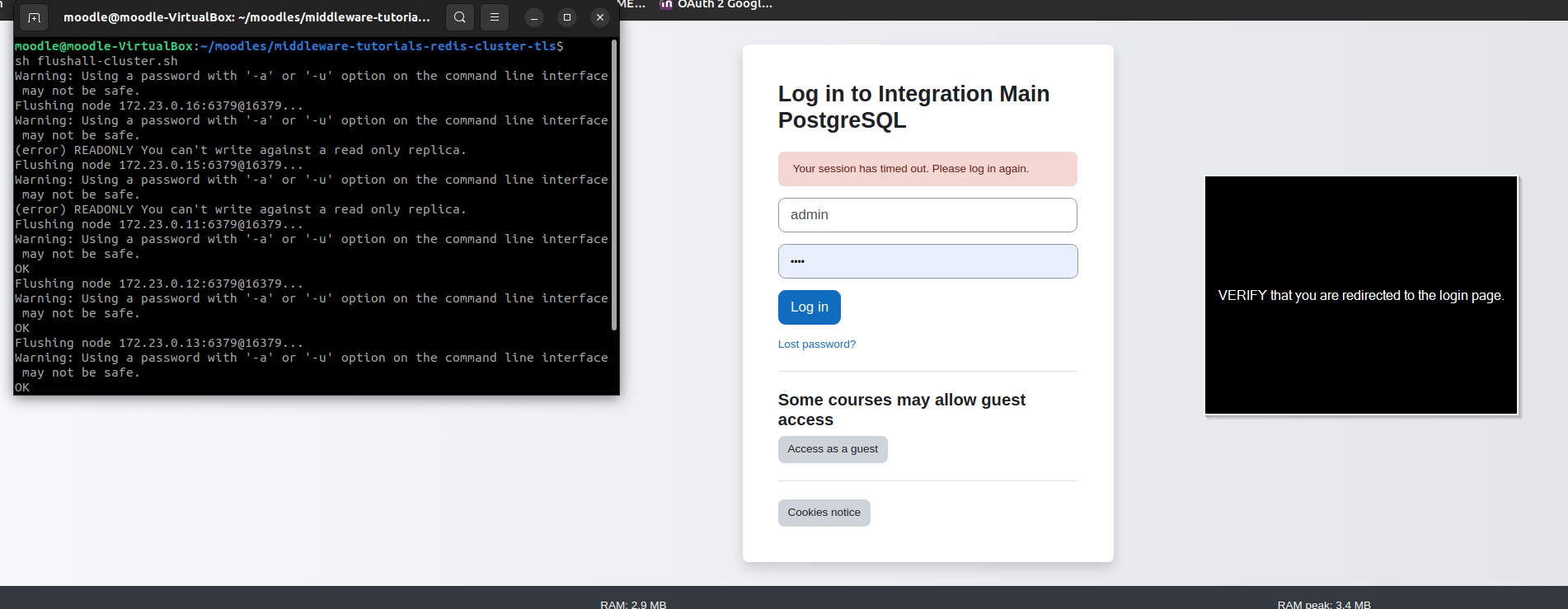This screenshot has height=609, width=1568.
Task: Focus the password field
Action: [x=927, y=261]
